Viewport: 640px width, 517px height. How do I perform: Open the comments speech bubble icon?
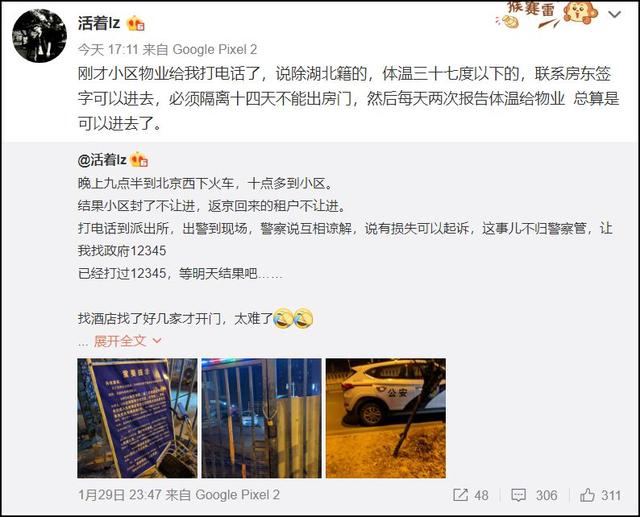point(518,495)
